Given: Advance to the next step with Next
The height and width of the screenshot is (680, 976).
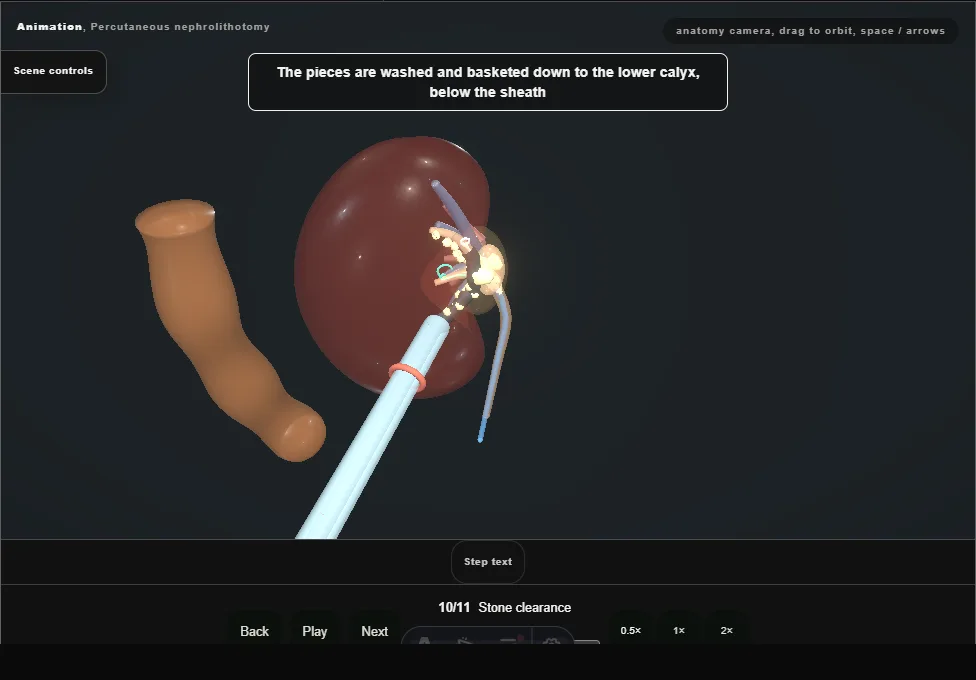Looking at the screenshot, I should click(x=375, y=631).
